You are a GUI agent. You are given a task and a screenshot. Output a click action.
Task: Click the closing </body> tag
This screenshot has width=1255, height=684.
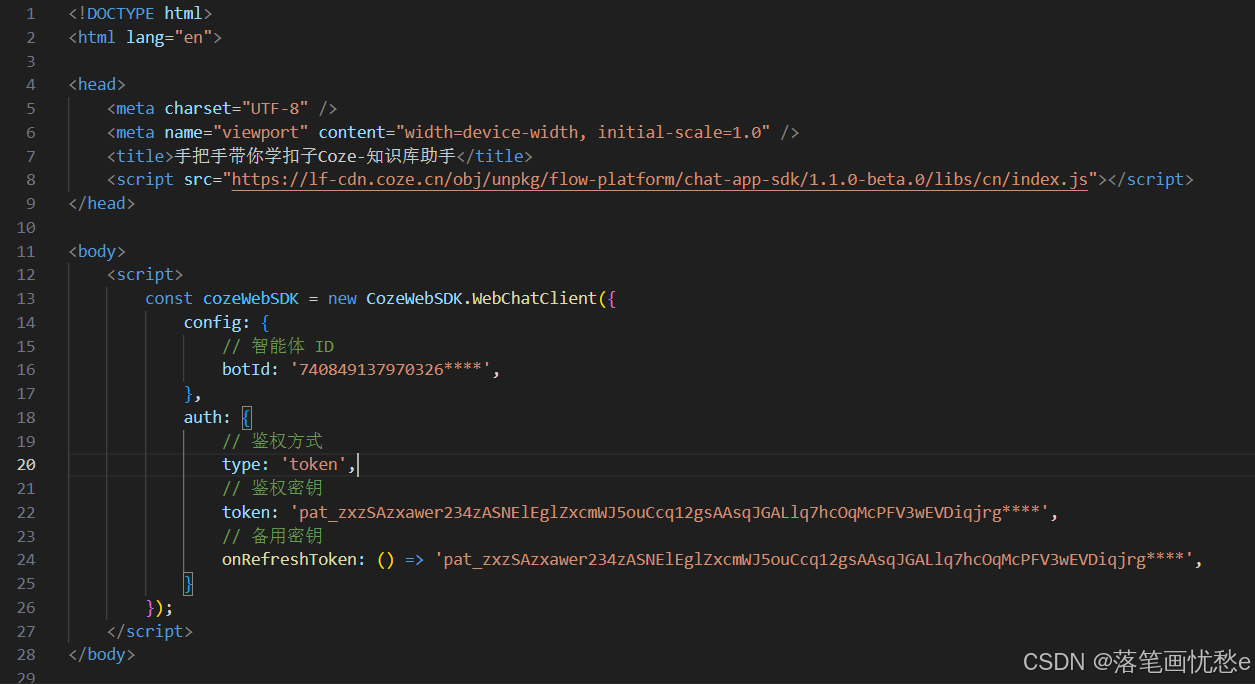point(101,654)
